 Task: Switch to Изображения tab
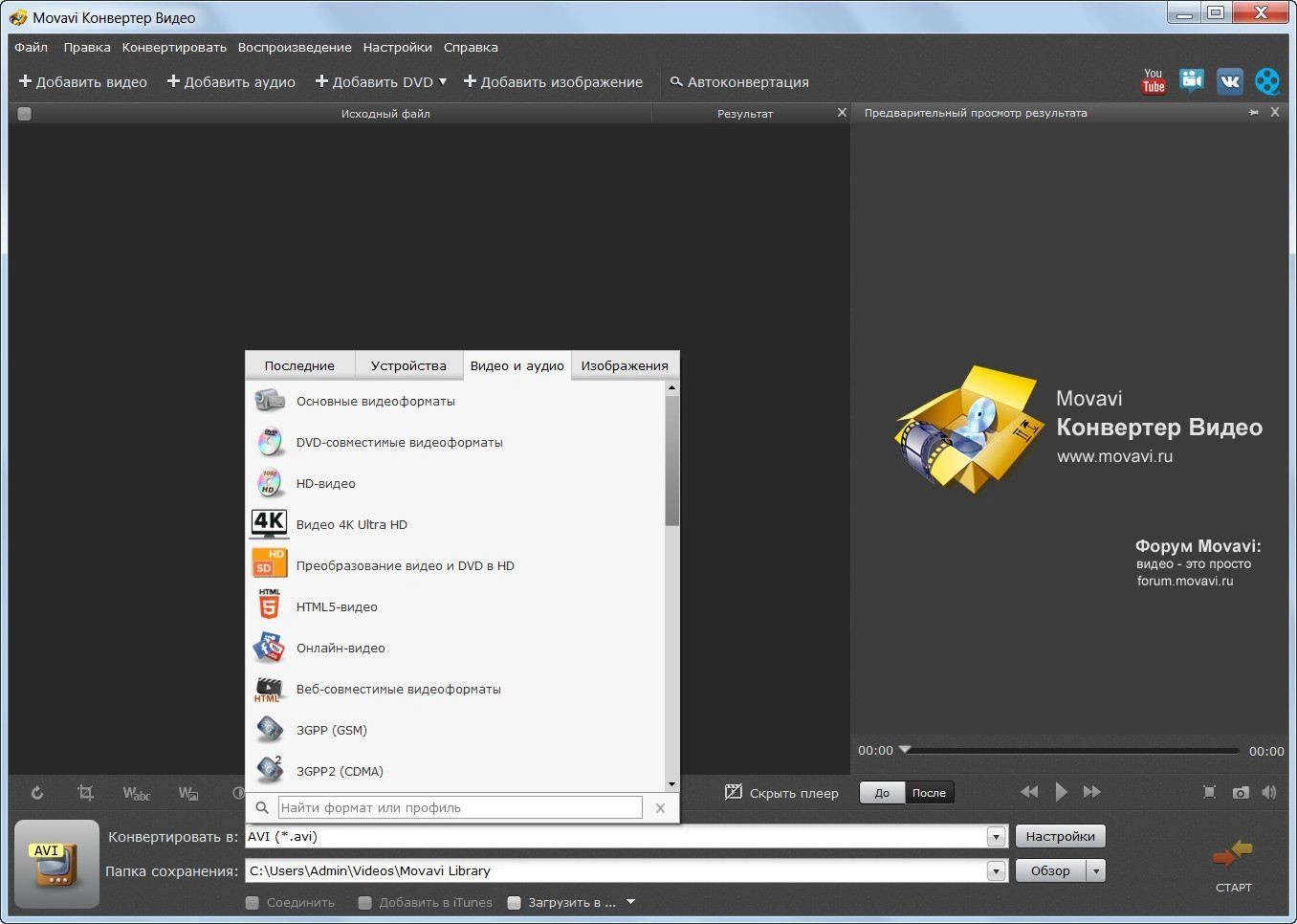[x=625, y=365]
